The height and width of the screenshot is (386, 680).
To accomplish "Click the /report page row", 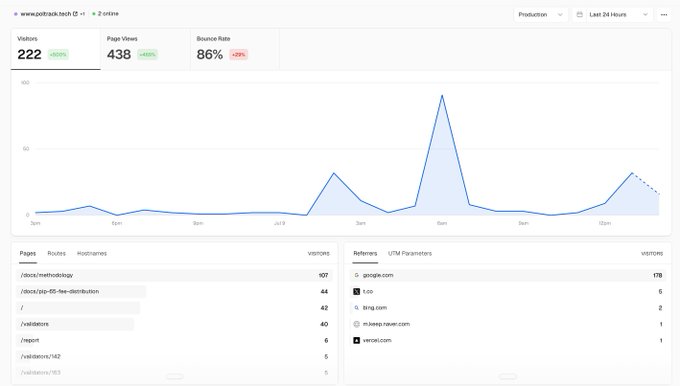I will pos(174,340).
